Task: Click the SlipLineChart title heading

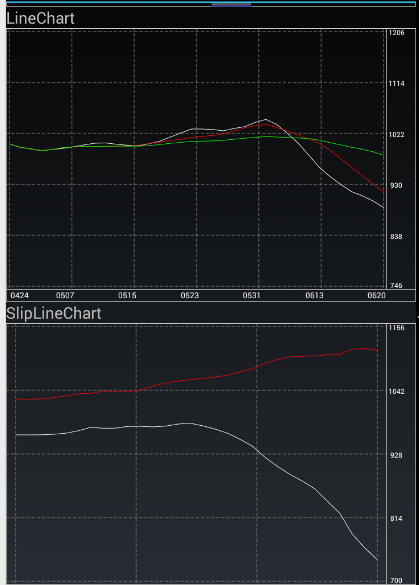Action: click(54, 313)
